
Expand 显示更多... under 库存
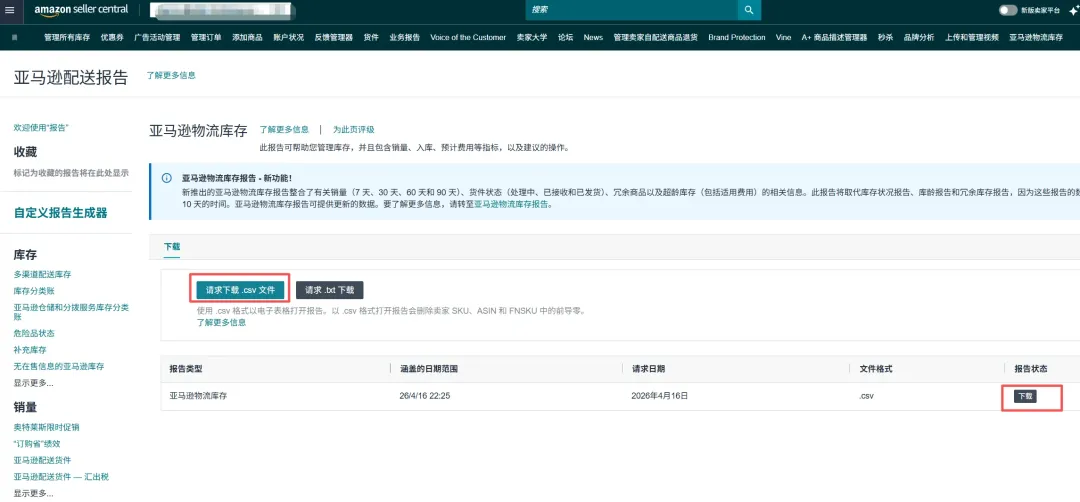(34, 383)
